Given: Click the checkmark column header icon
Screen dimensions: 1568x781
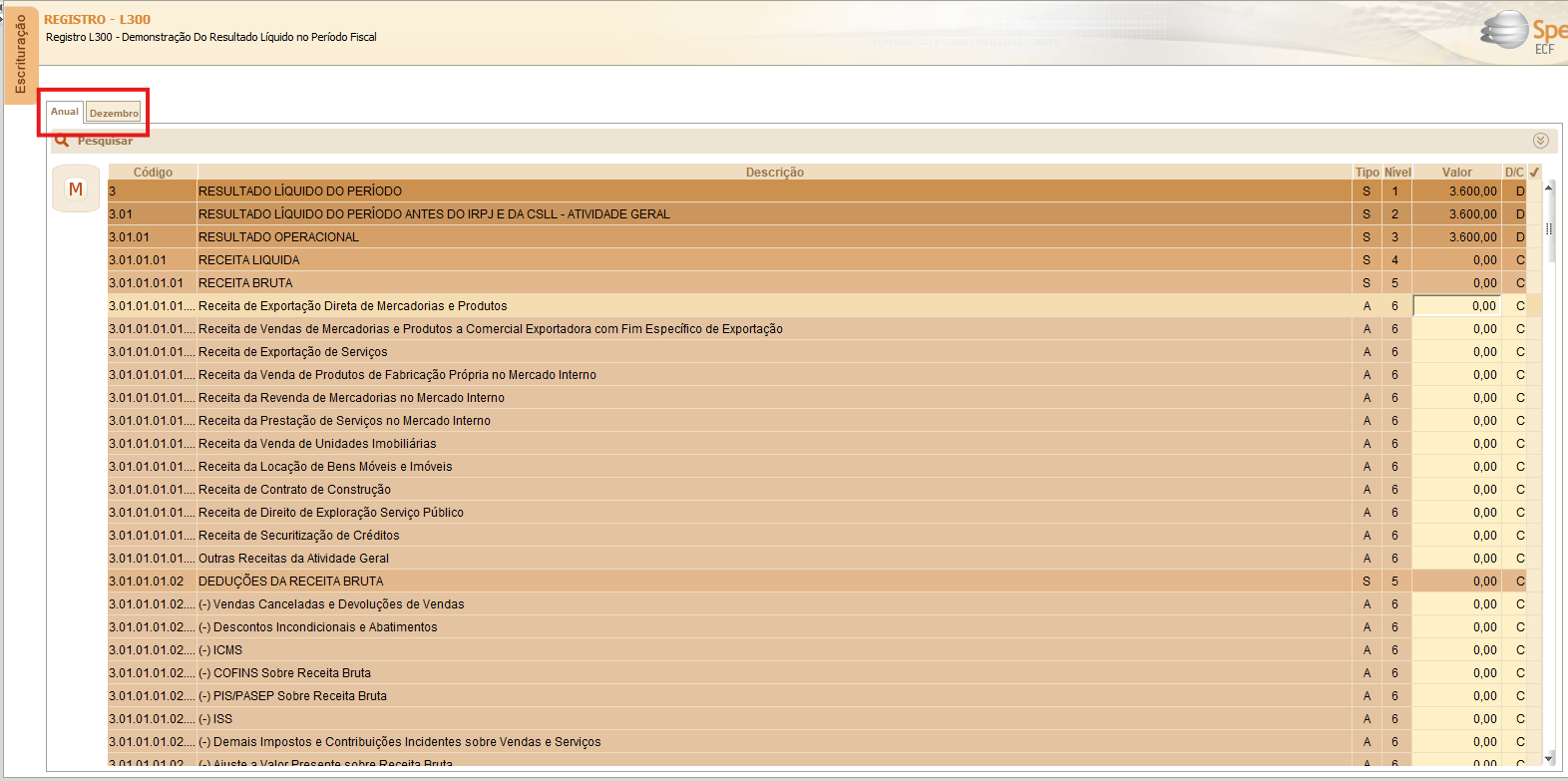Looking at the screenshot, I should [x=1534, y=172].
